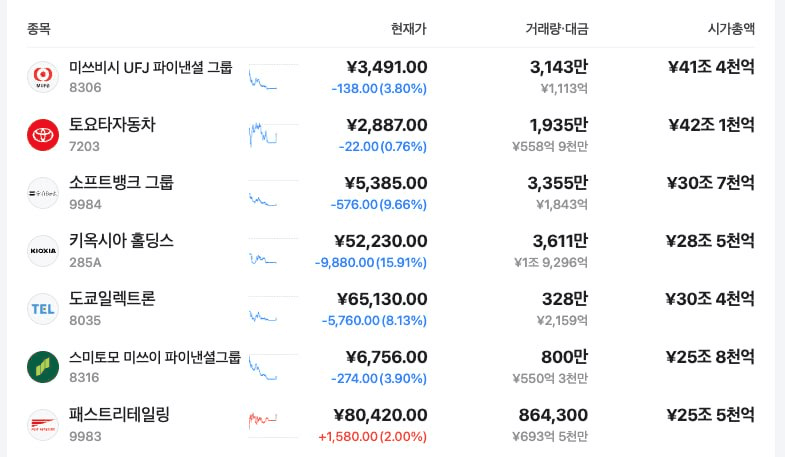Click the TEL Tokyo Electron logo icon

43,309
